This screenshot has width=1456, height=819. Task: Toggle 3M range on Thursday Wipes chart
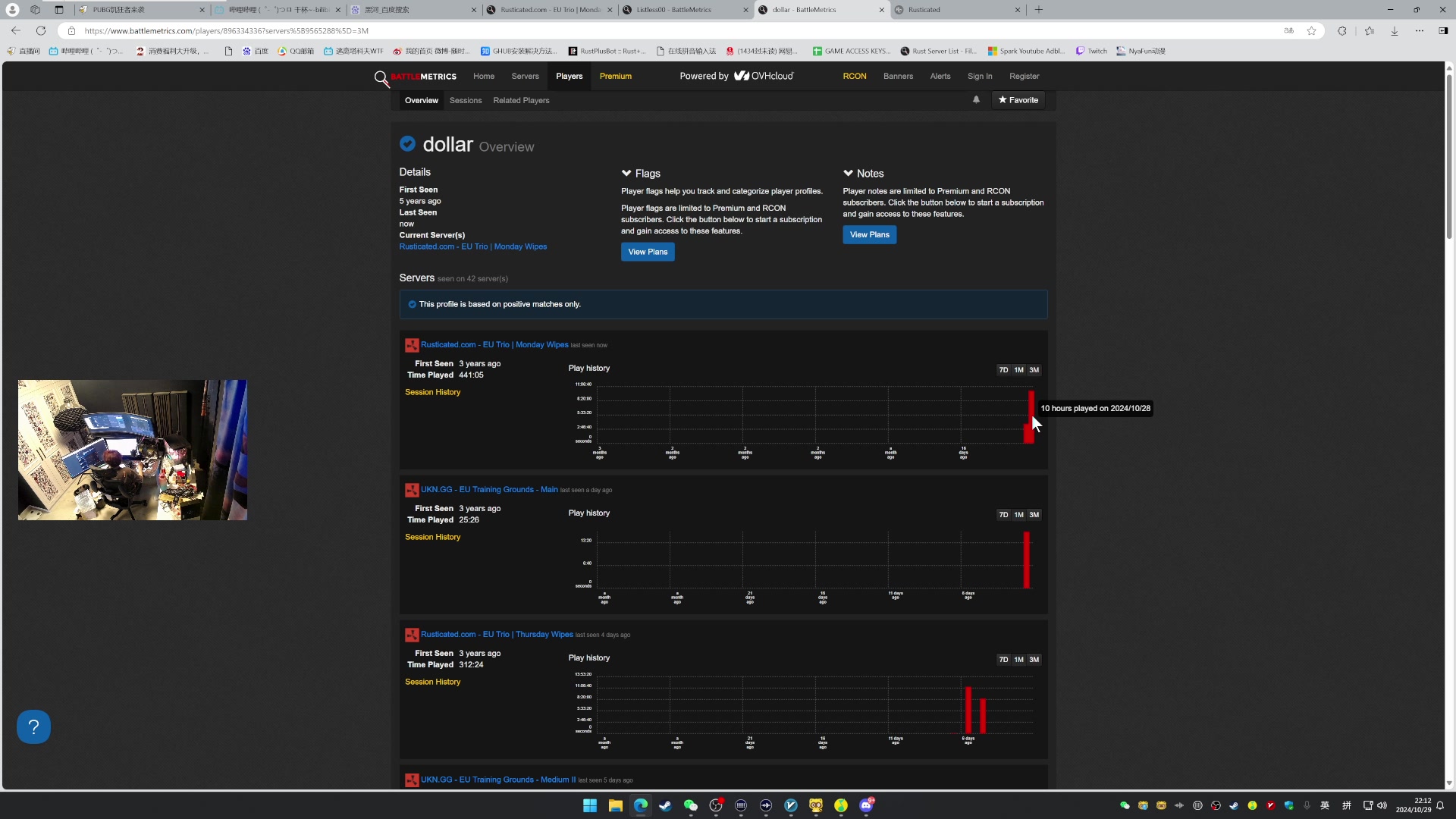point(1034,660)
